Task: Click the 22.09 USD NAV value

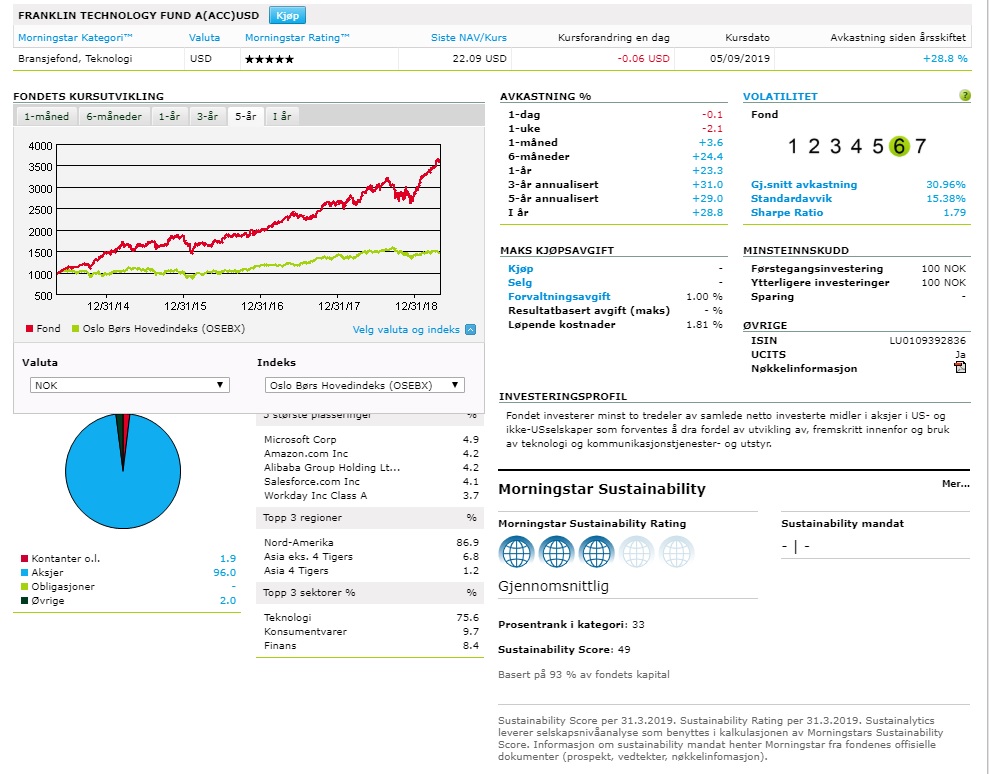Action: coord(479,58)
